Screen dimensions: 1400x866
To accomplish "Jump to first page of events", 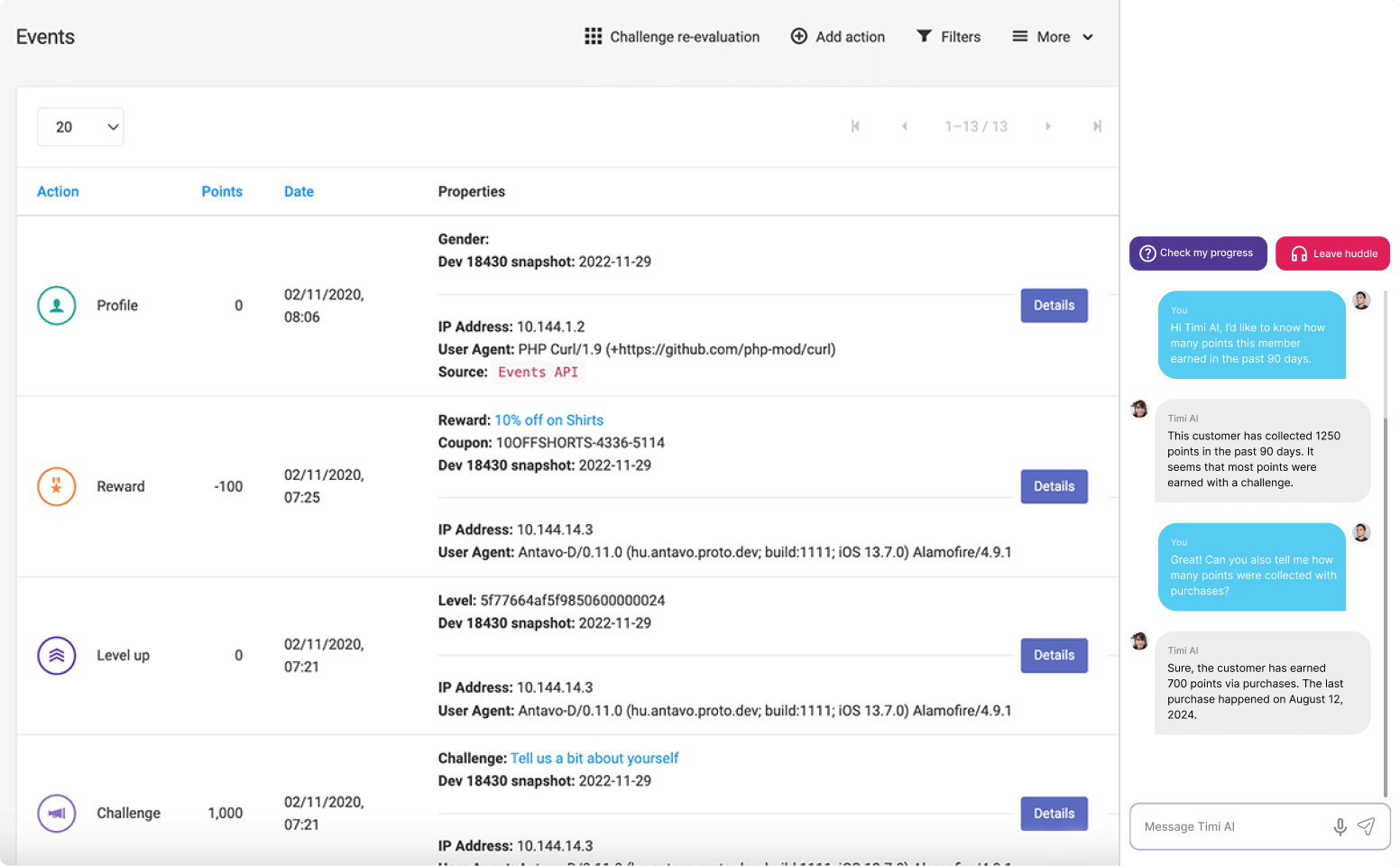I will (x=855, y=126).
